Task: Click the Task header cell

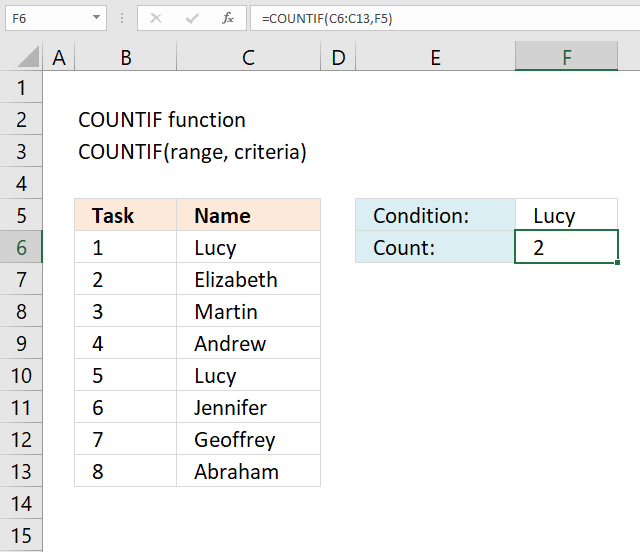Action: click(126, 215)
